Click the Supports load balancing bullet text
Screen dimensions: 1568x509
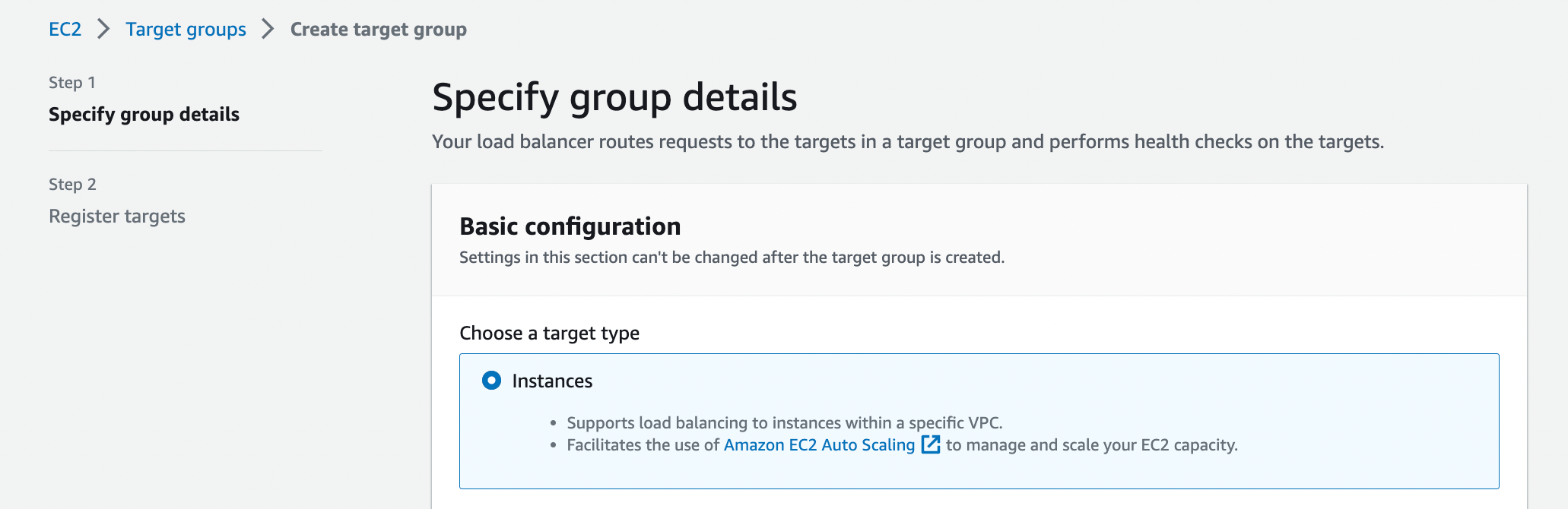point(784,423)
